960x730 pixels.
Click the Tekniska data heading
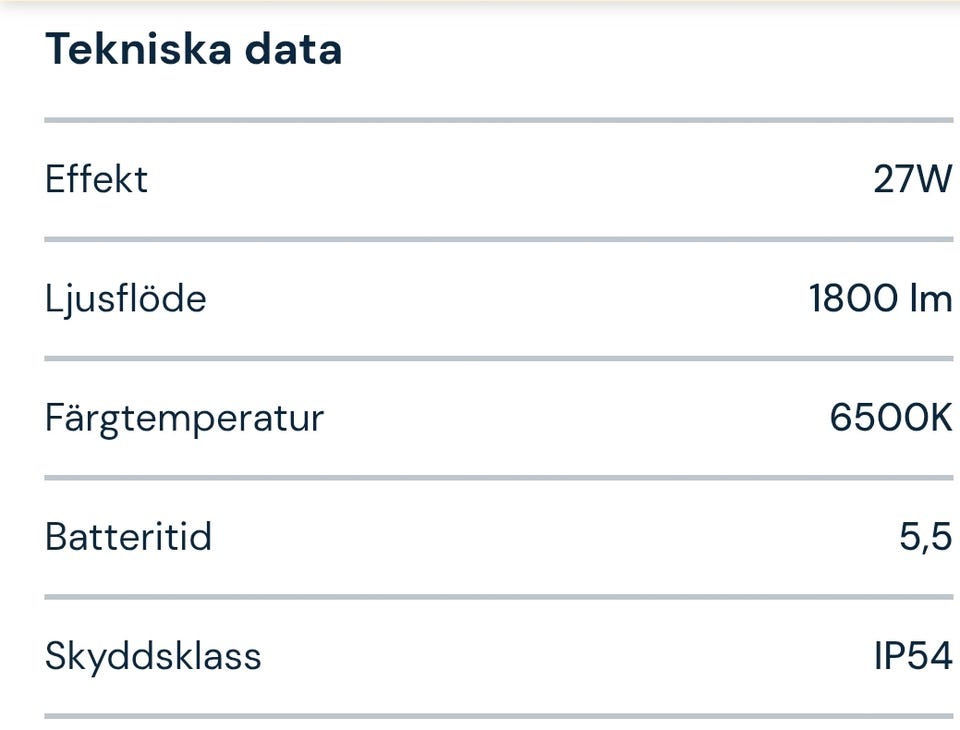(x=193, y=49)
